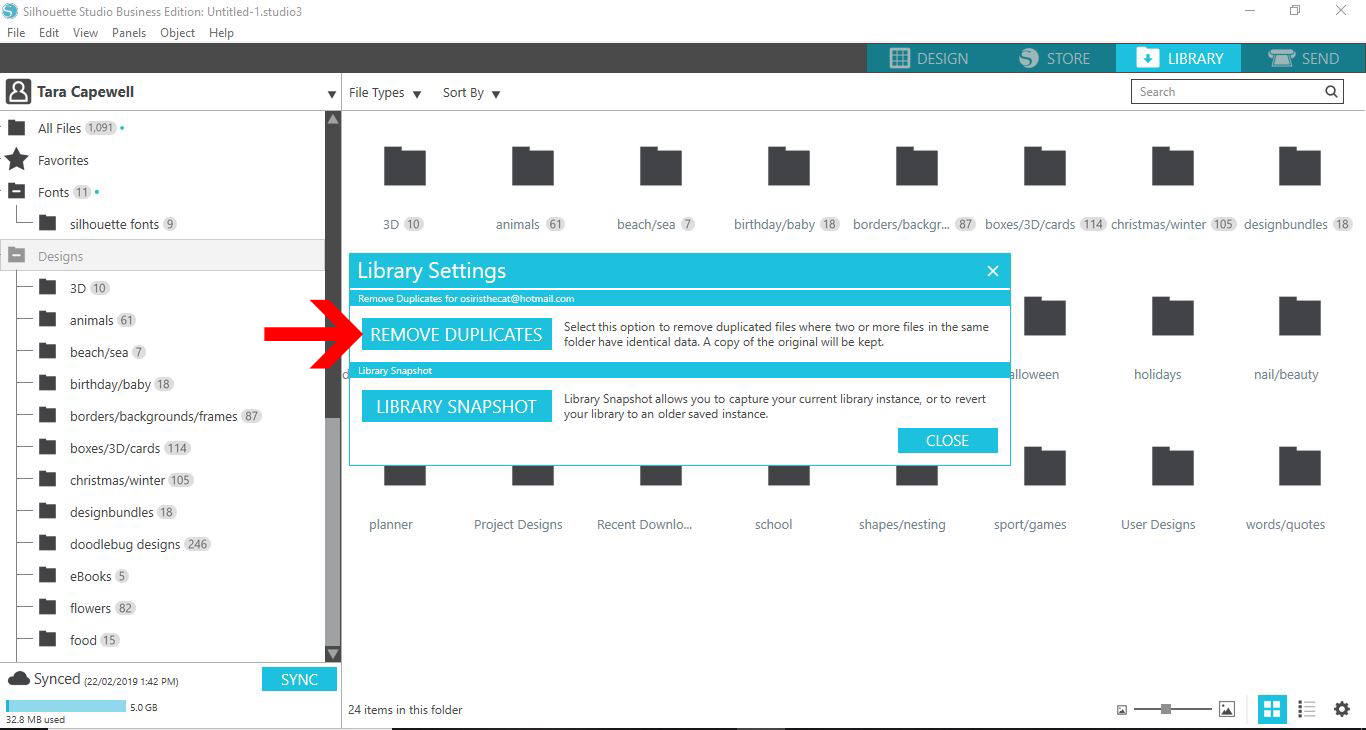Open the Edit menu
The image size is (1366, 730).
pyautogui.click(x=49, y=32)
